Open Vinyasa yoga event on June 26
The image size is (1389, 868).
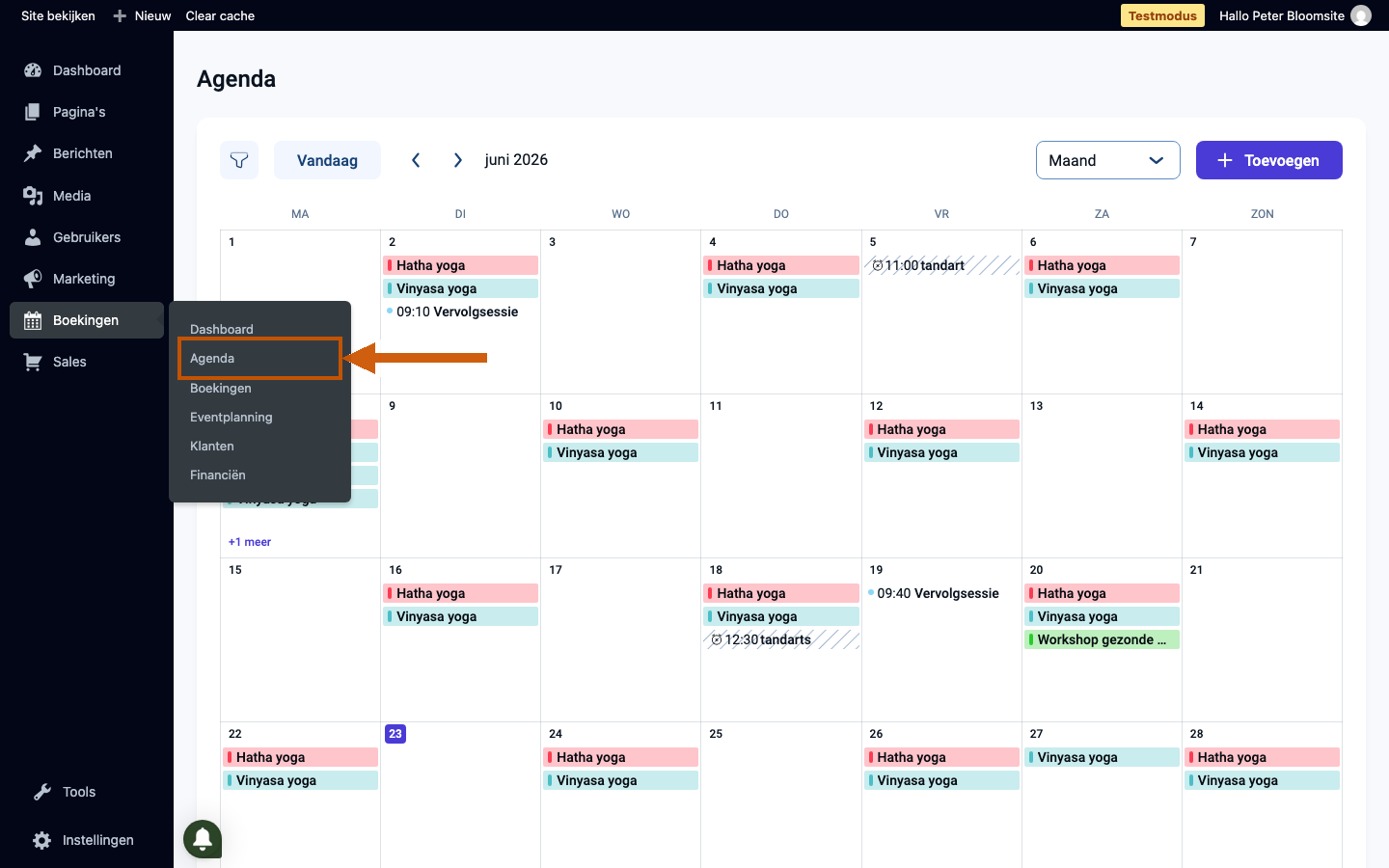tap(941, 780)
